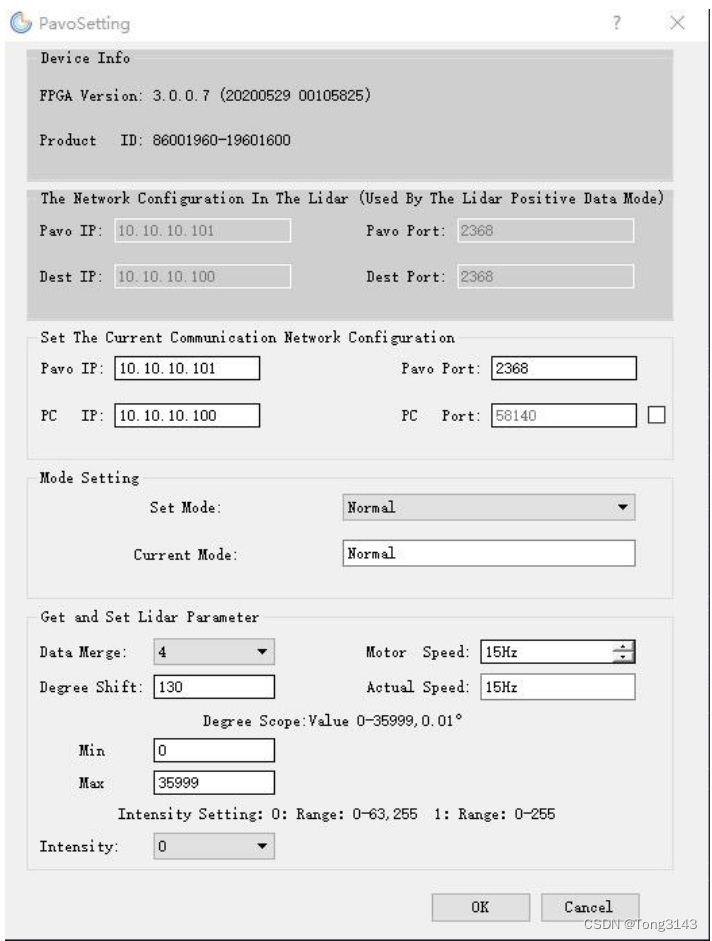712x941 pixels.
Task: Click the disabled Dest Port field
Action: [x=545, y=277]
